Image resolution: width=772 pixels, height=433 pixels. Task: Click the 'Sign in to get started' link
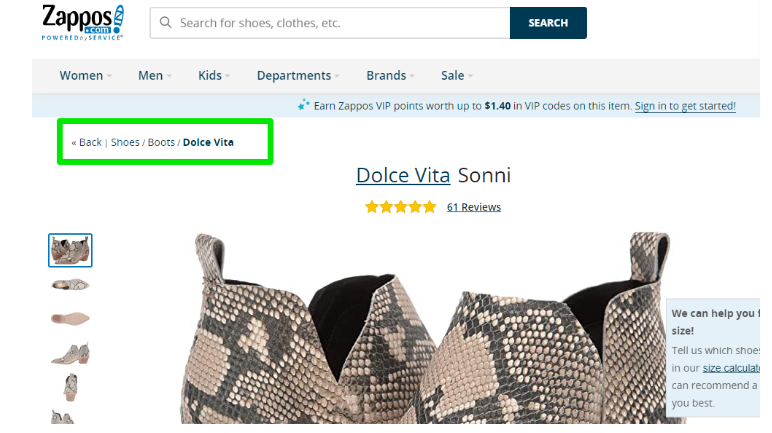click(x=685, y=106)
